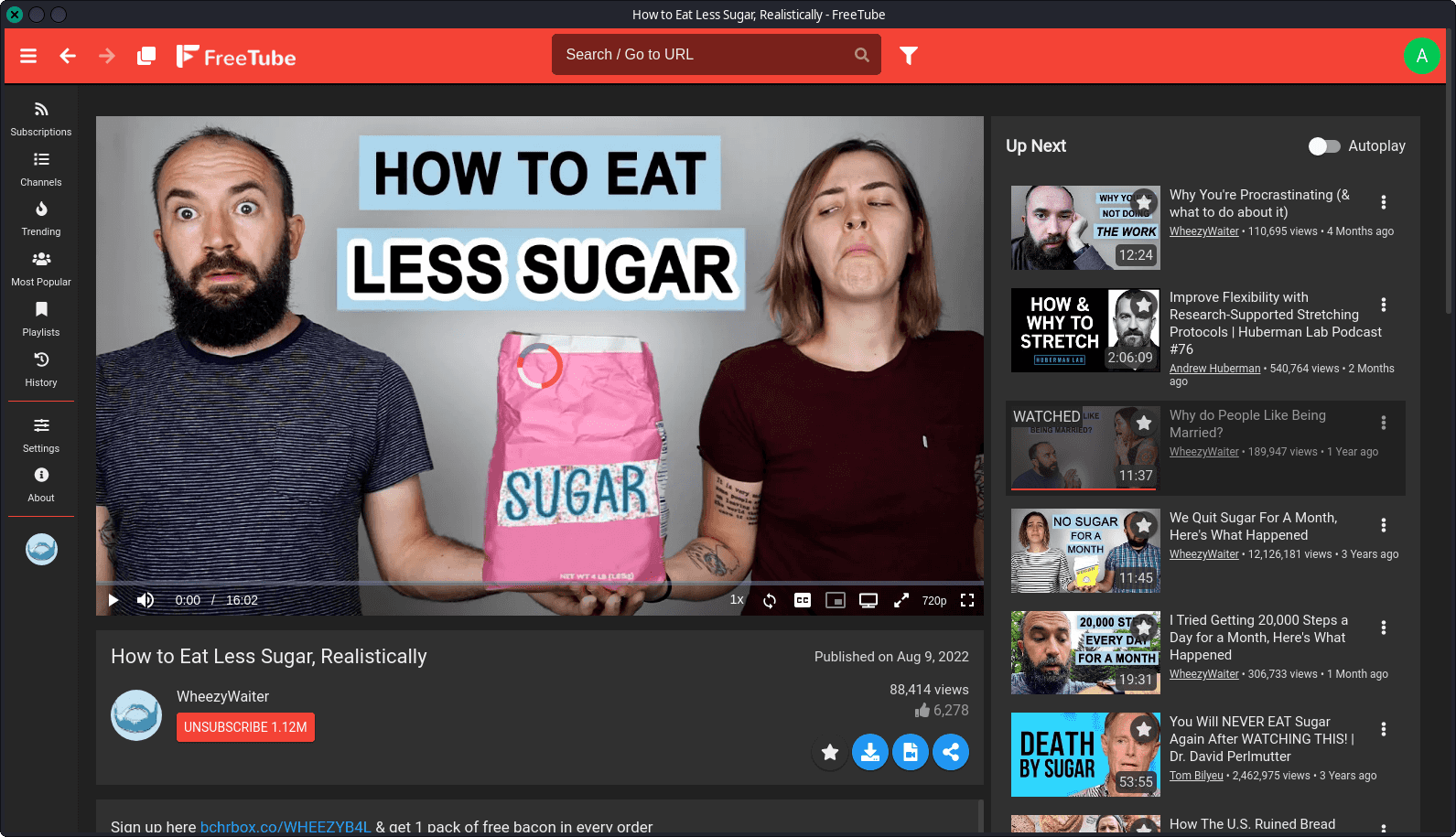The image size is (1456, 837).
Task: Click the search magnifier icon
Action: tap(861, 55)
